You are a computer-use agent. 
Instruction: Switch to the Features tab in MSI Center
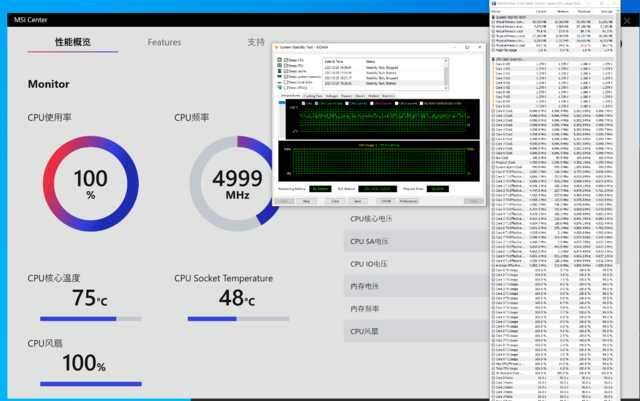164,42
